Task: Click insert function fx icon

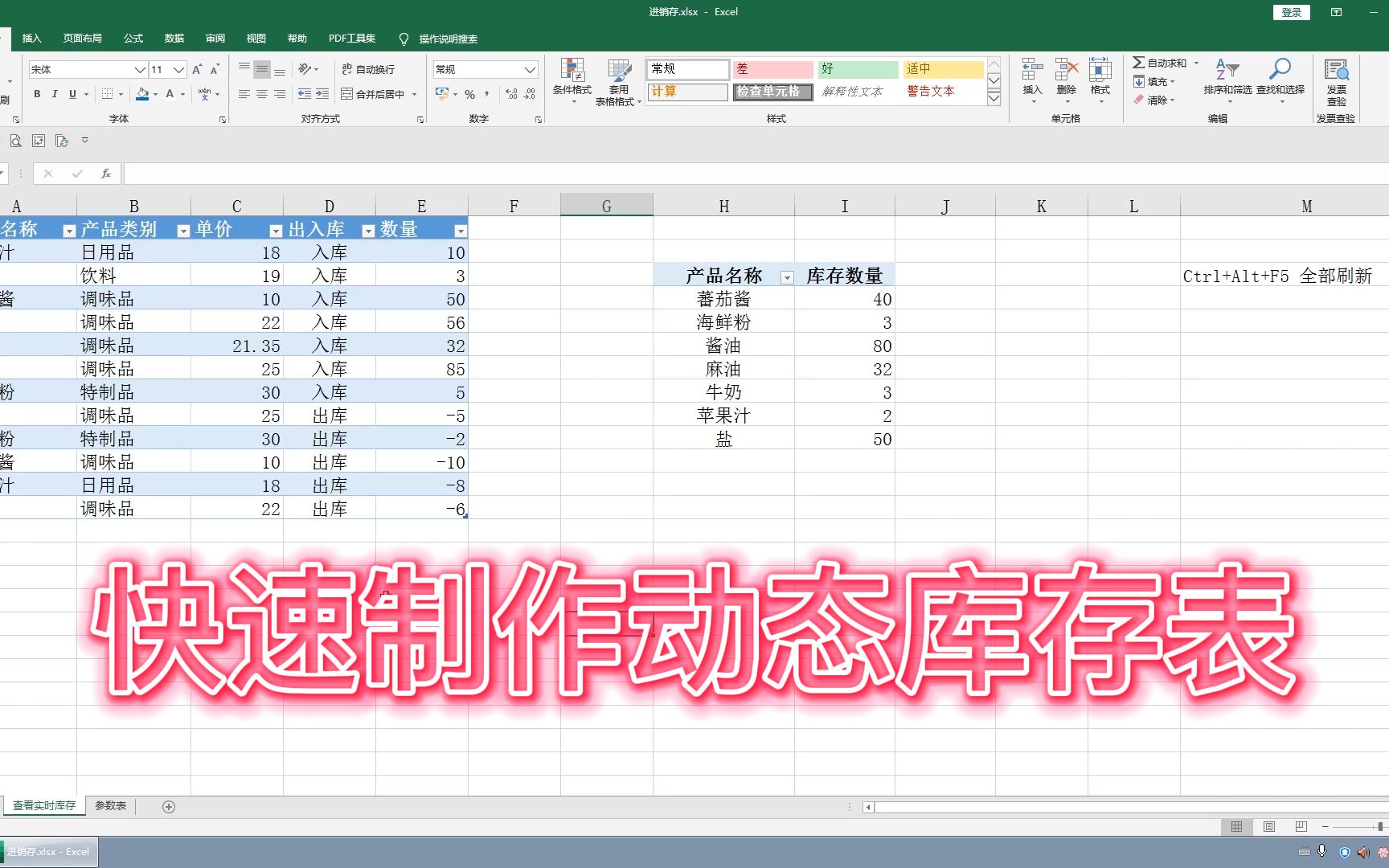Action: click(105, 174)
